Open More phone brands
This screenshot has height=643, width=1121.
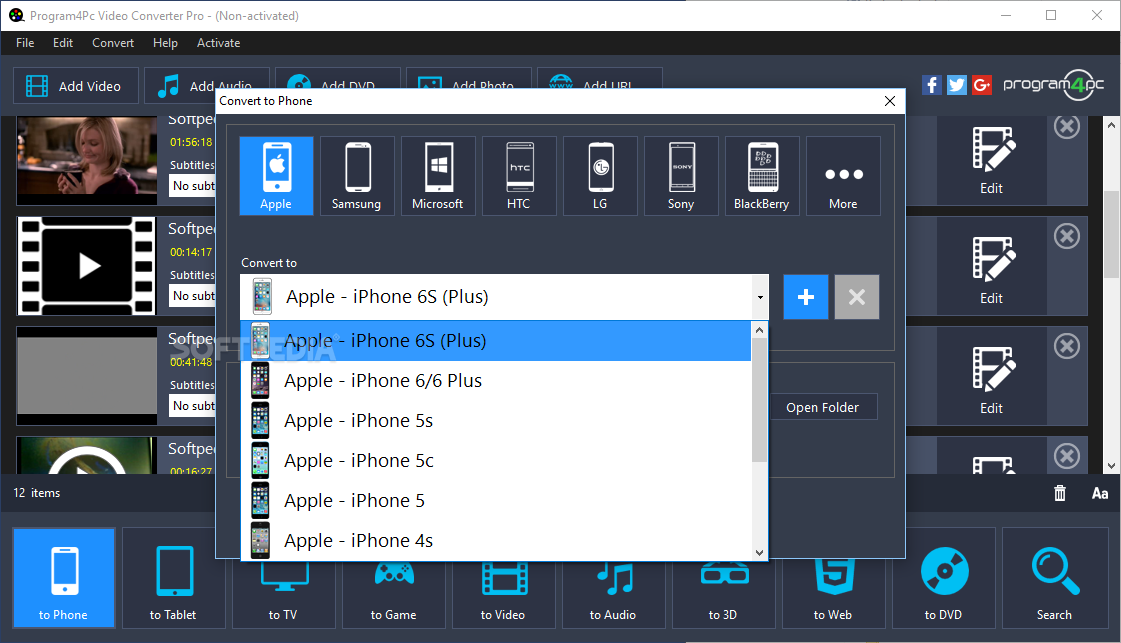pyautogui.click(x=843, y=176)
